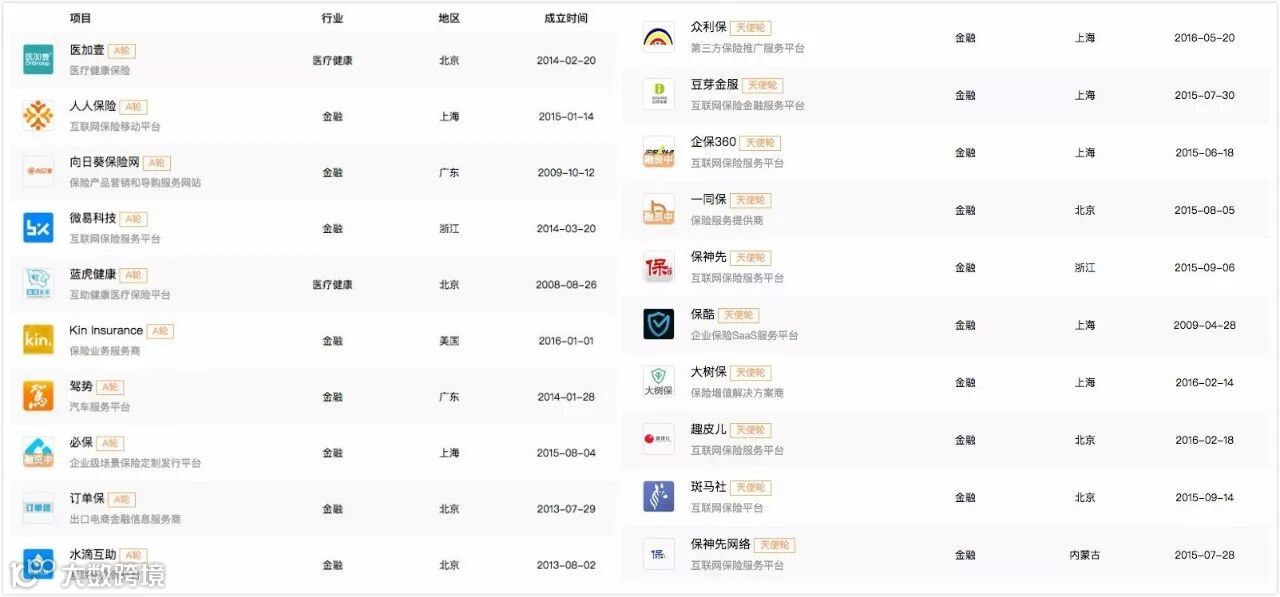
Task: Click the 保险增值解决方案商 description
Action: pyautogui.click(x=737, y=393)
